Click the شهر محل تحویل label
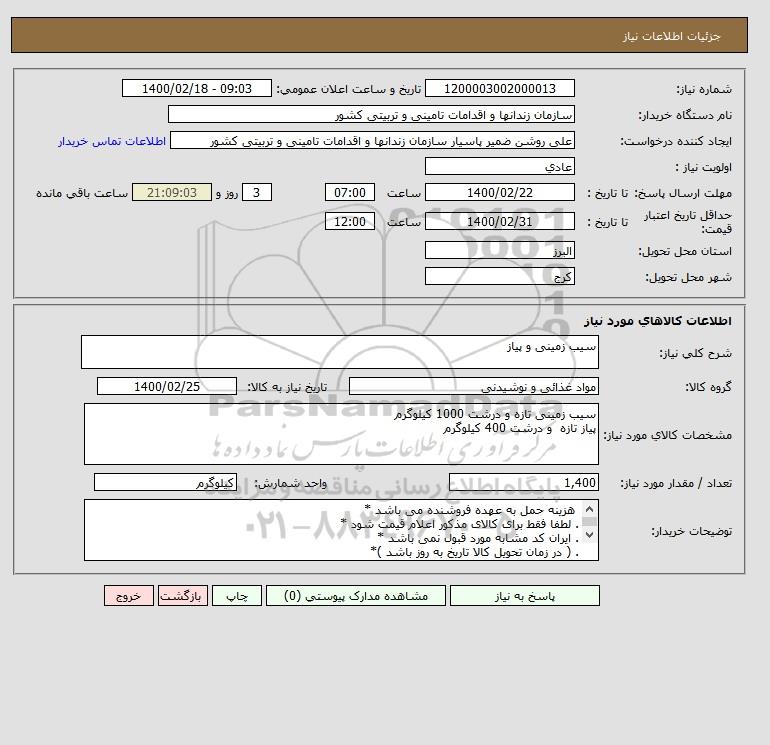Image resolution: width=770 pixels, height=745 pixels. click(688, 277)
